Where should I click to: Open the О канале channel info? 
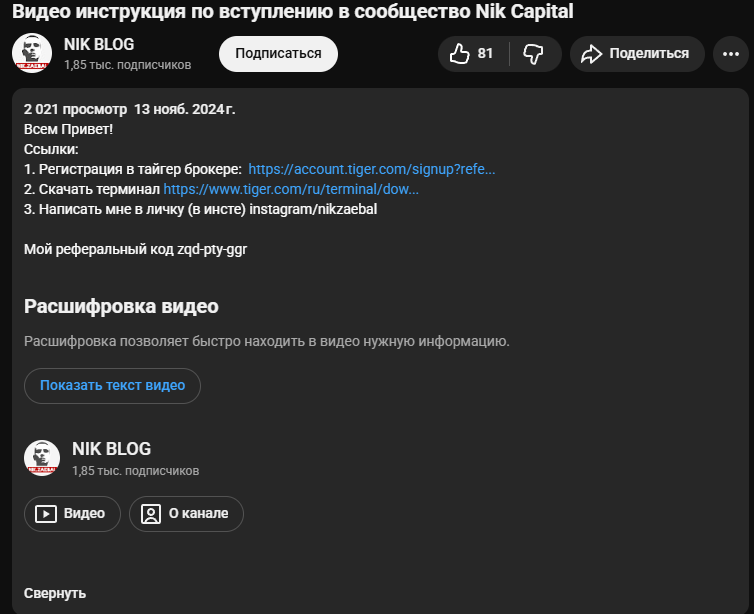186,514
